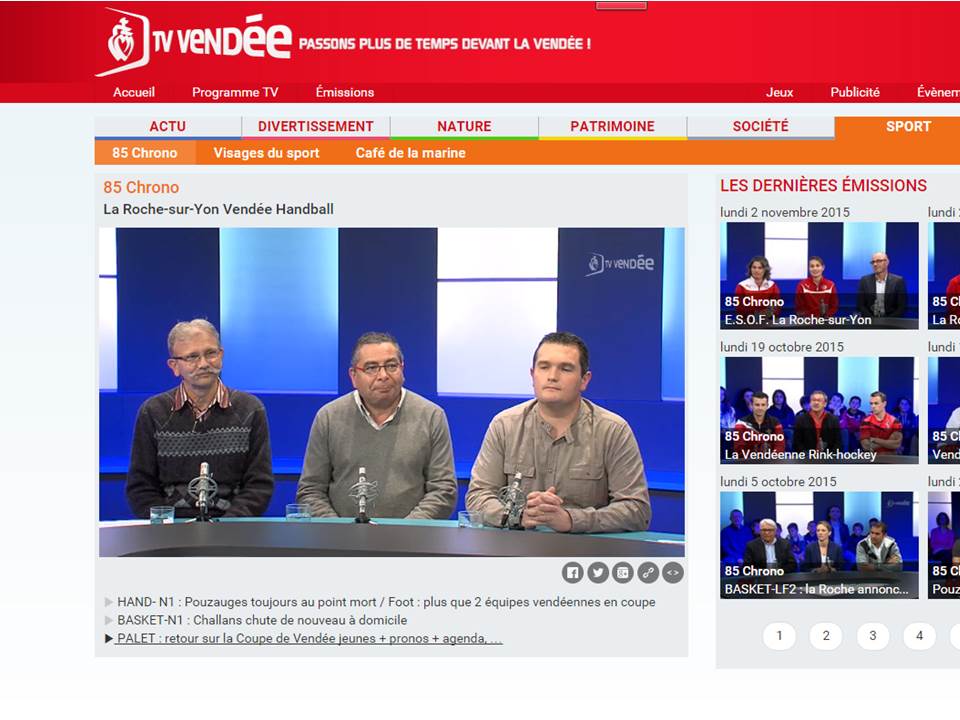Open the Jeux menu item
The image size is (960, 720).
(x=779, y=92)
